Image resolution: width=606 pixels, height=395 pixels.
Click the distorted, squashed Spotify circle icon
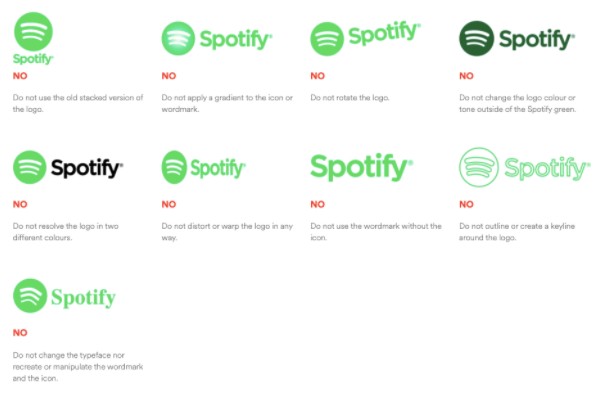(x=174, y=167)
